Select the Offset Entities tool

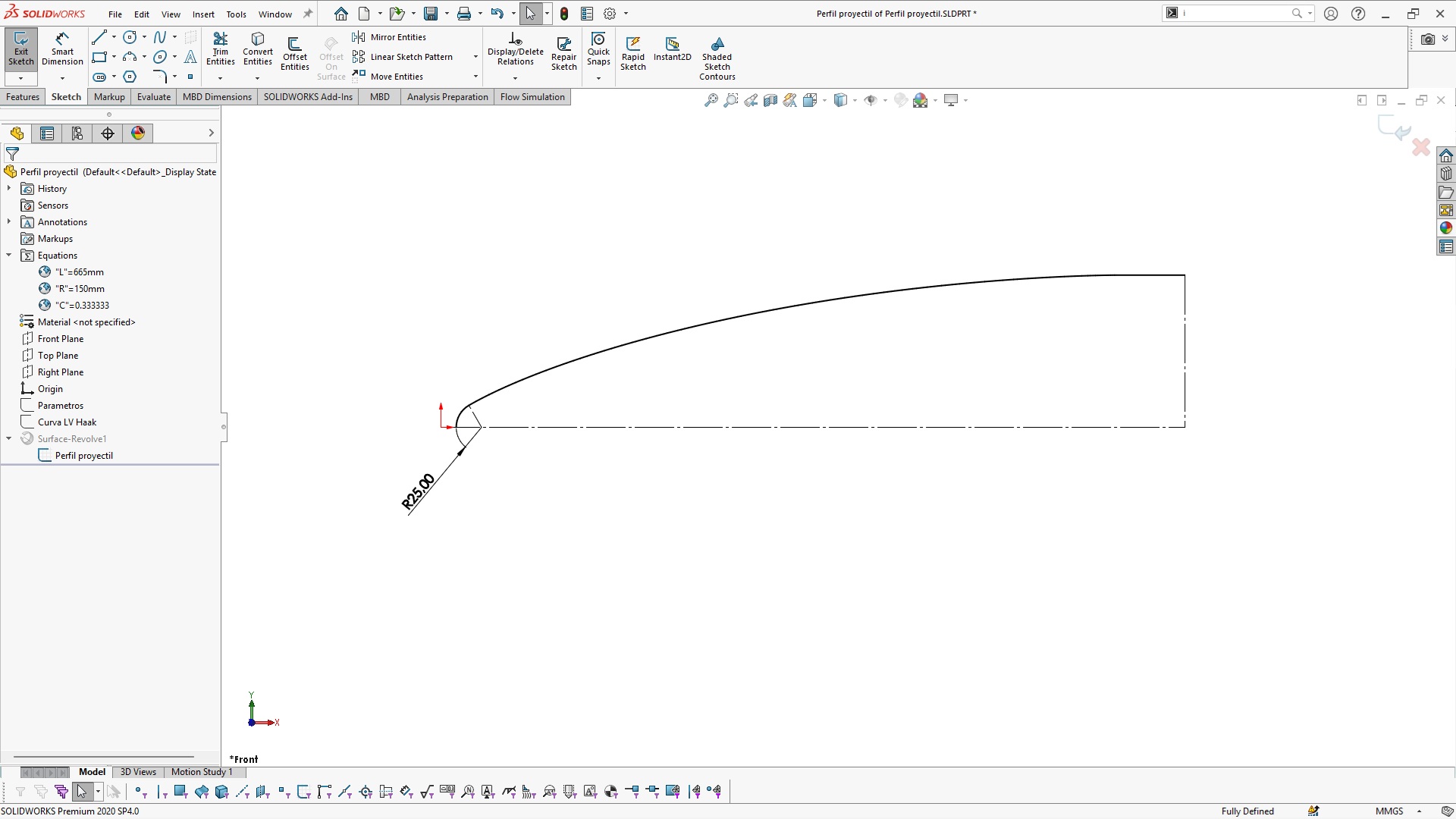[x=294, y=53]
